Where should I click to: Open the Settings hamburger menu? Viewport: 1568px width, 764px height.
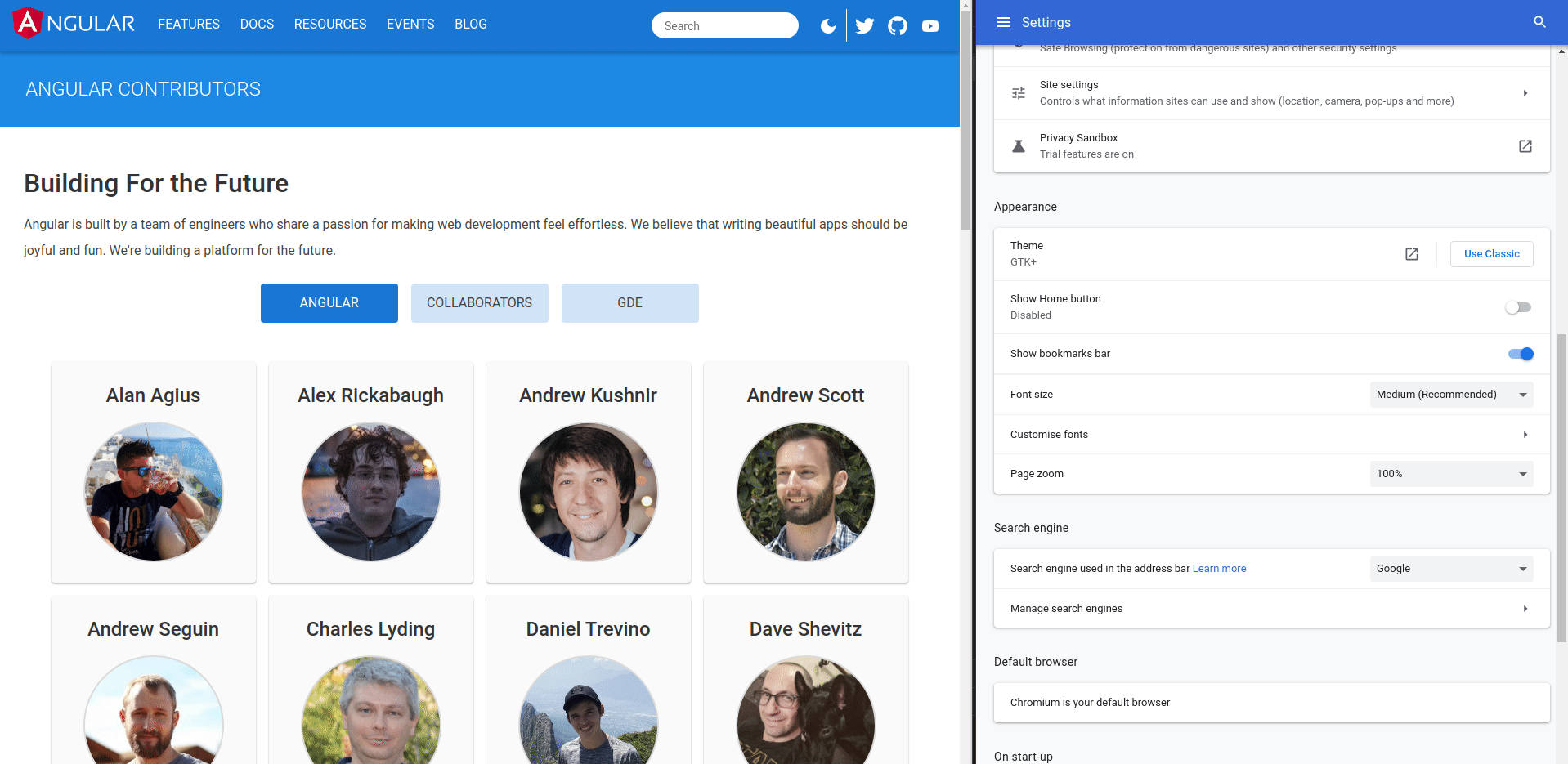click(1004, 22)
